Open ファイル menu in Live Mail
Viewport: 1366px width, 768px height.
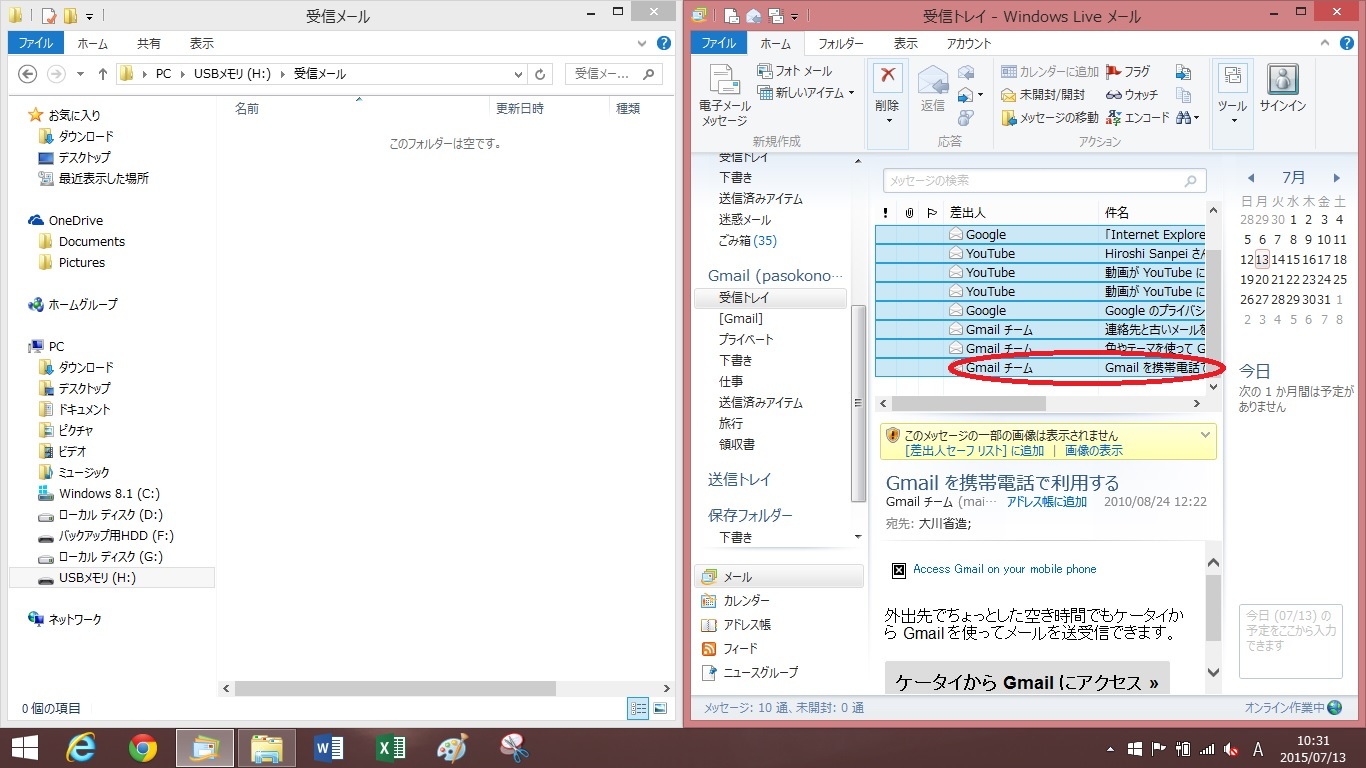(x=718, y=43)
